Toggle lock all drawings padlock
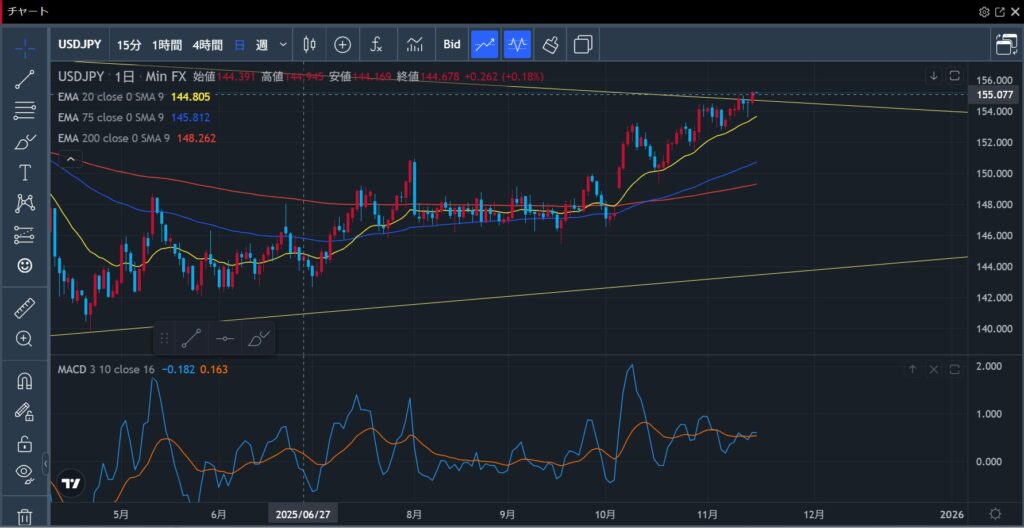1024x528 pixels. pyautogui.click(x=25, y=443)
